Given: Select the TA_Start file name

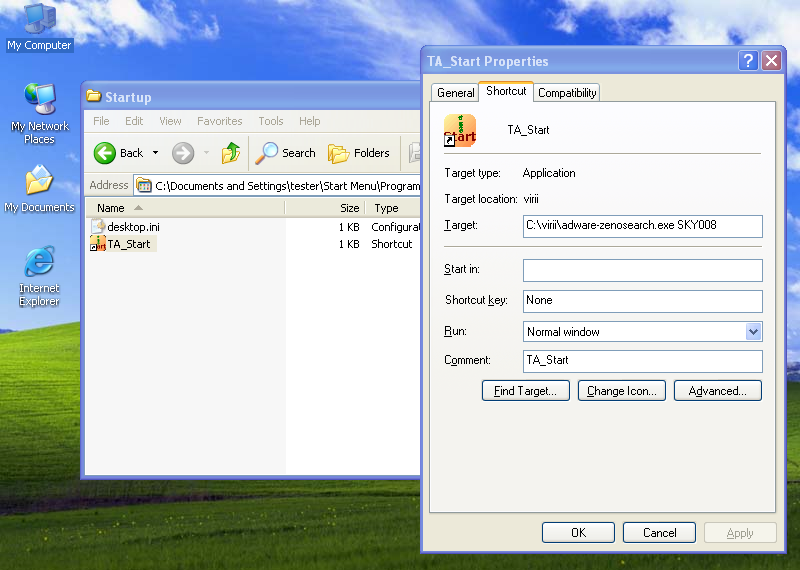Looking at the screenshot, I should [x=129, y=244].
